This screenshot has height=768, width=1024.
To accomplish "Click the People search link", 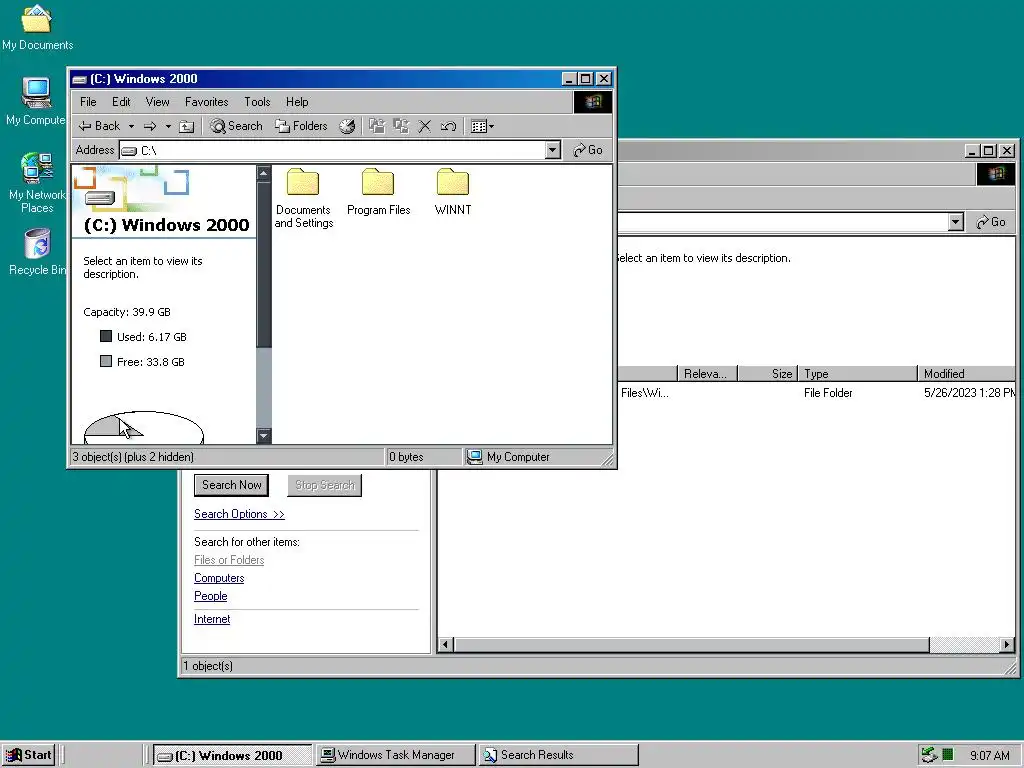I will coord(210,596).
